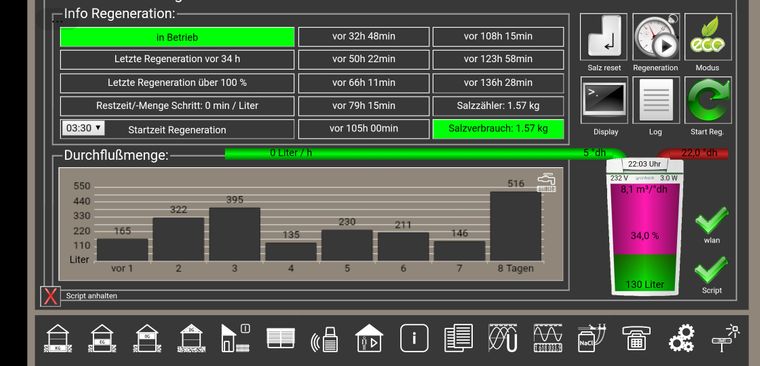Click the green 'in Betrieb' status field
This screenshot has height=366, width=760.
(x=177, y=37)
